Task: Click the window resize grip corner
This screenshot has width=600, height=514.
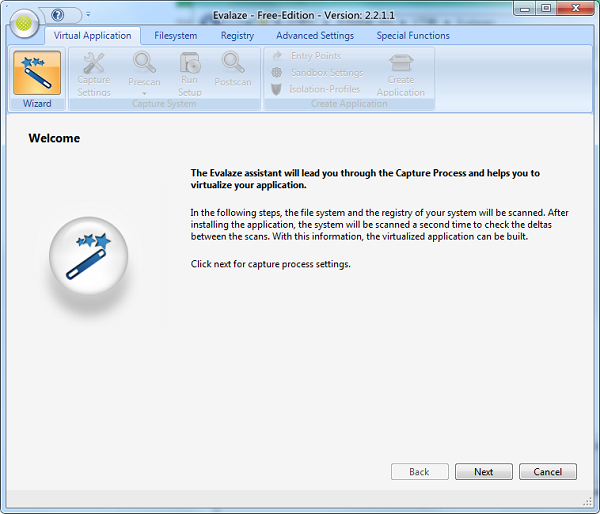Action: tap(587, 501)
